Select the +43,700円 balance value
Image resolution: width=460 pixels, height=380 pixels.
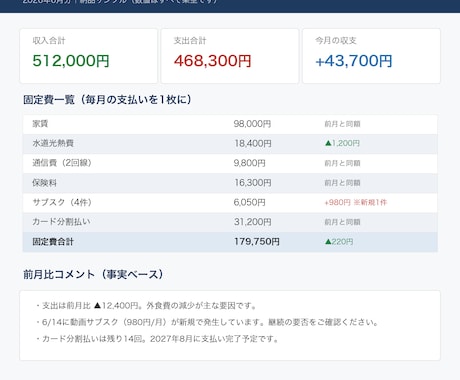354,61
